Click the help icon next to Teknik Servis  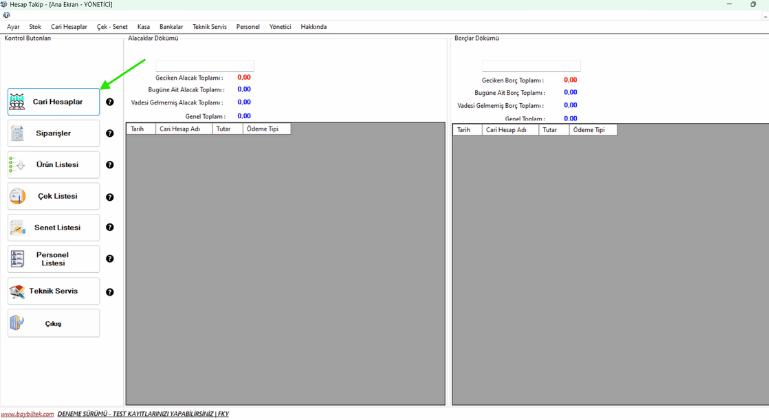coord(110,292)
